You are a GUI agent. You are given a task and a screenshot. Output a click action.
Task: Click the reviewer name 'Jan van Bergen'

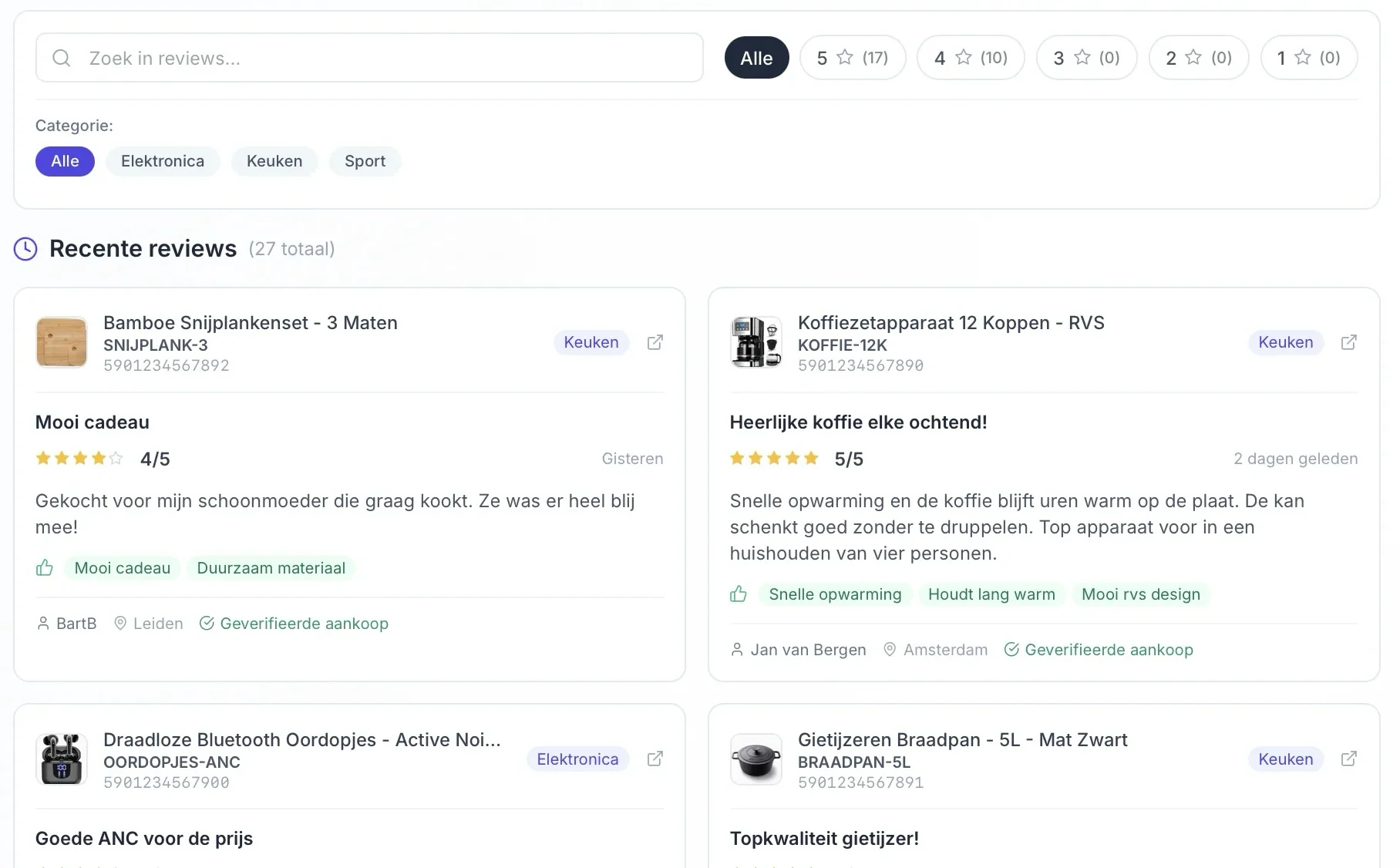click(809, 650)
